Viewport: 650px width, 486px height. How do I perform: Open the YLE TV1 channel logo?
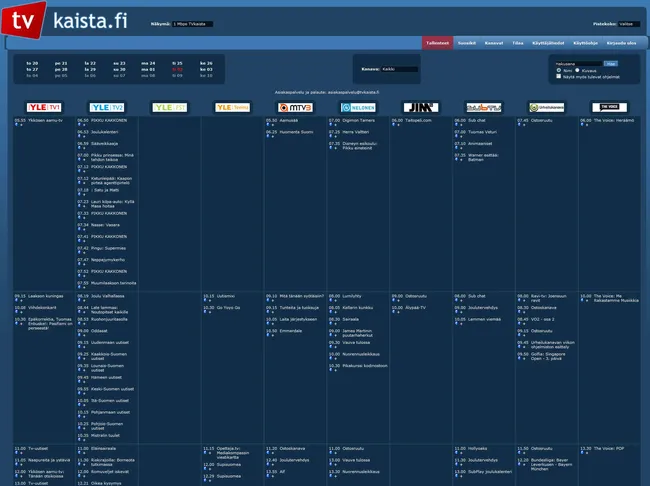coord(44,107)
